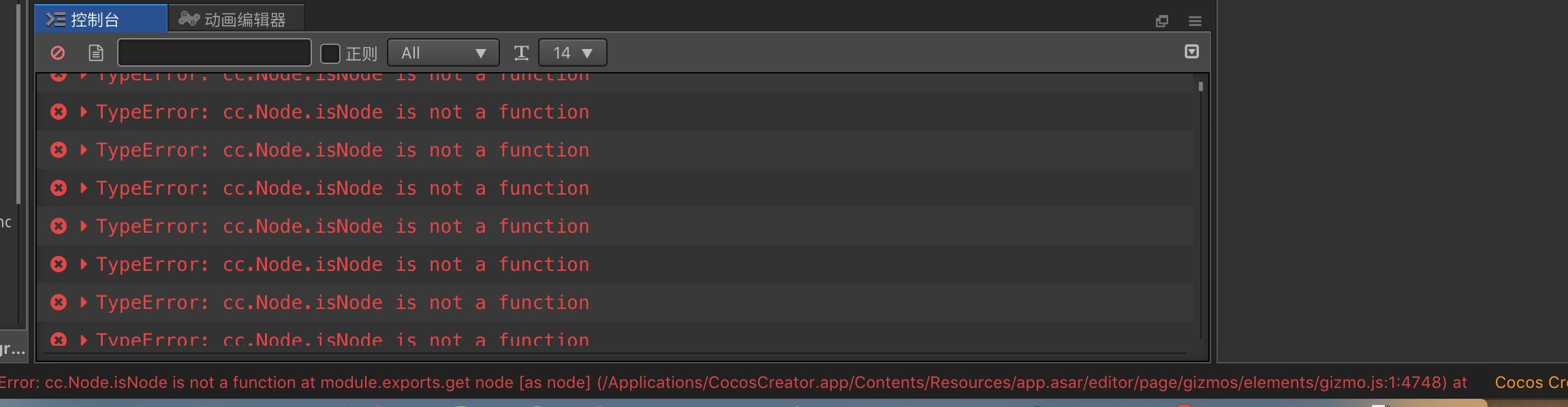
Task: Toggle collapse of identical log entries
Action: coord(1191,52)
